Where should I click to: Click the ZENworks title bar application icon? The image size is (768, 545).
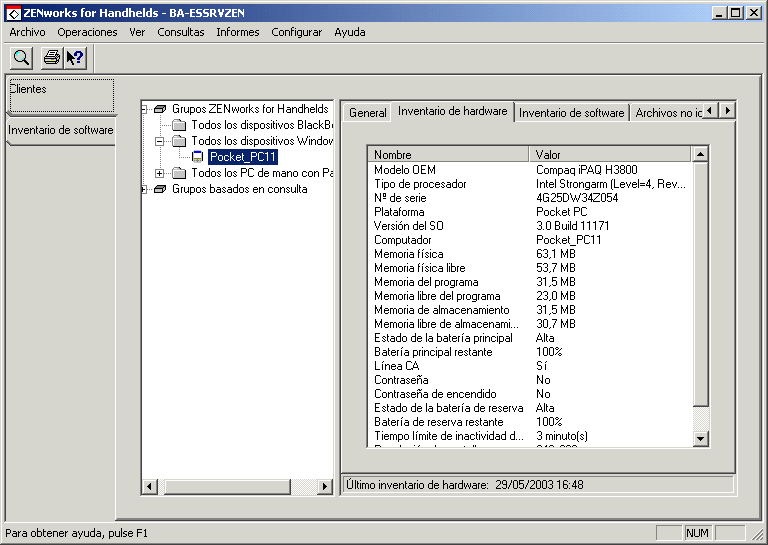(x=13, y=13)
